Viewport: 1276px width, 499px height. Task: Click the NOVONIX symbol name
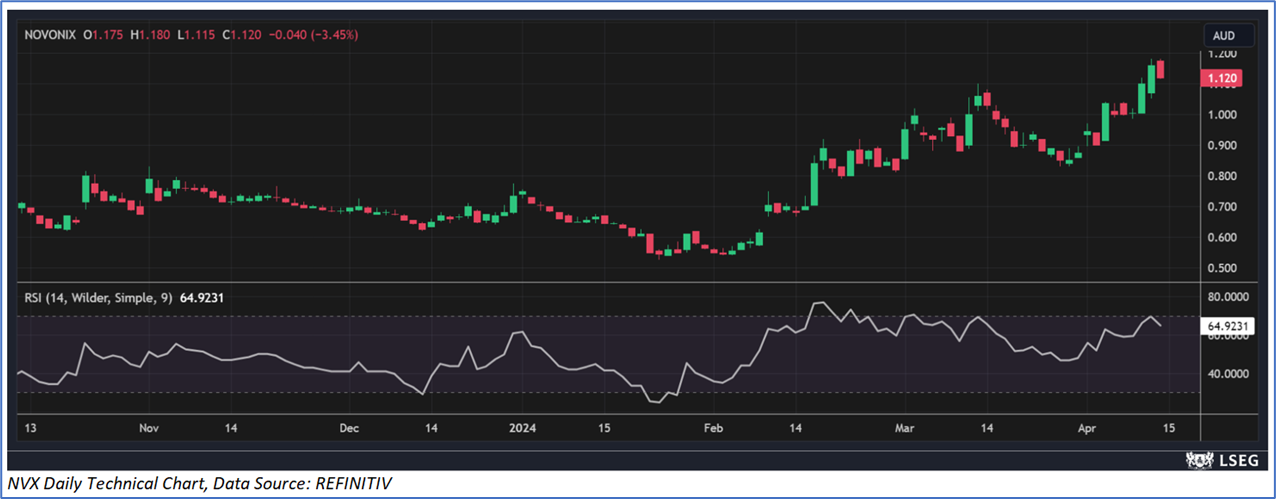tap(52, 35)
